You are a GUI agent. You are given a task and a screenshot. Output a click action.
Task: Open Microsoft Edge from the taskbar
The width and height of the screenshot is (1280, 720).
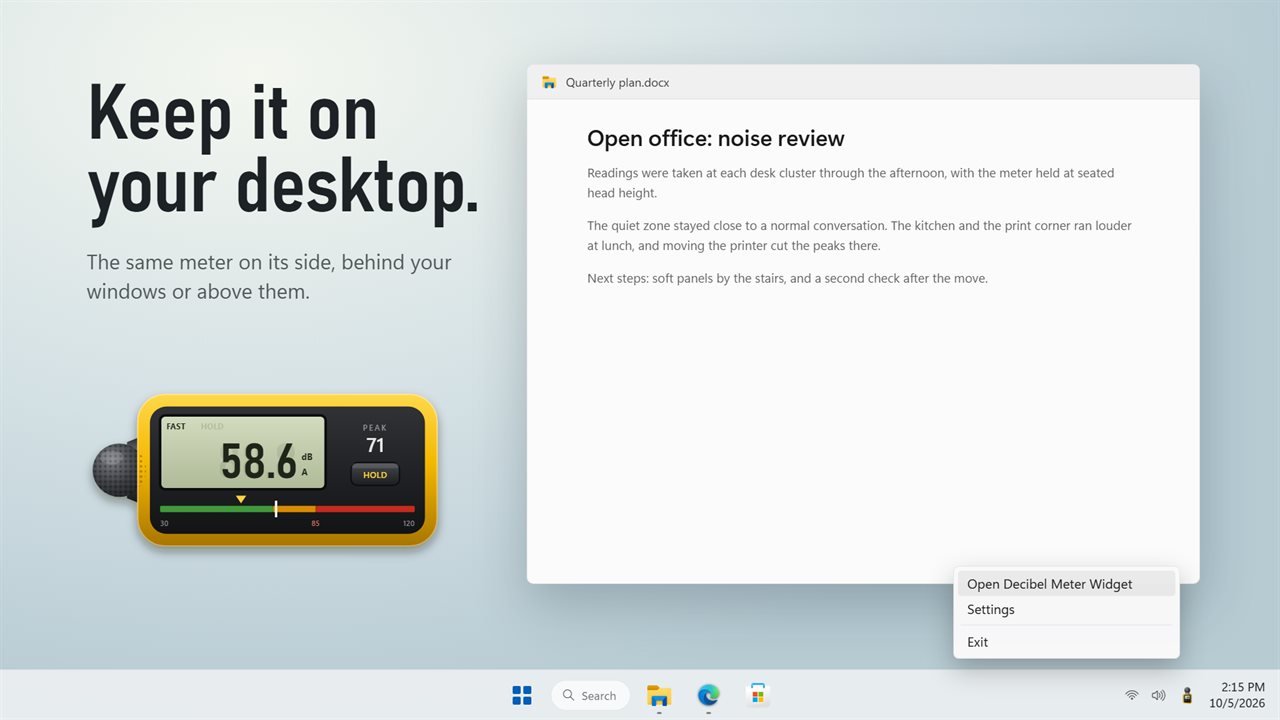(x=708, y=695)
